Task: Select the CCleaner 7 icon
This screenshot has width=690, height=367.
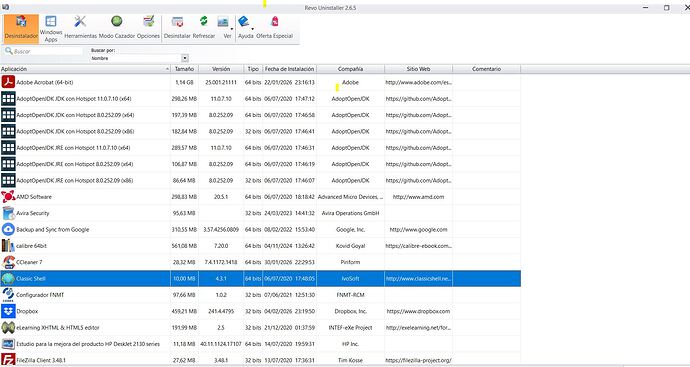Action: coord(8,262)
